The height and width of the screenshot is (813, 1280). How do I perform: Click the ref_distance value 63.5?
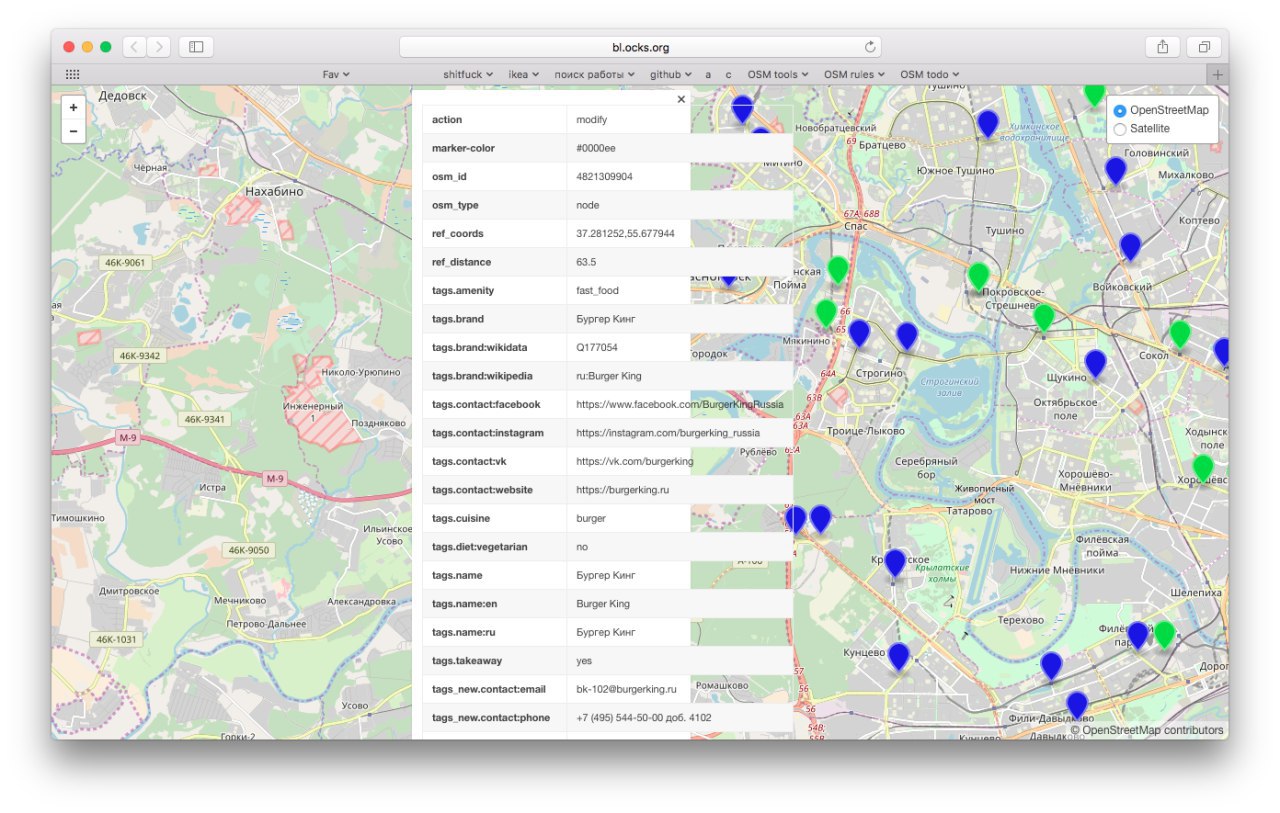click(x=586, y=262)
